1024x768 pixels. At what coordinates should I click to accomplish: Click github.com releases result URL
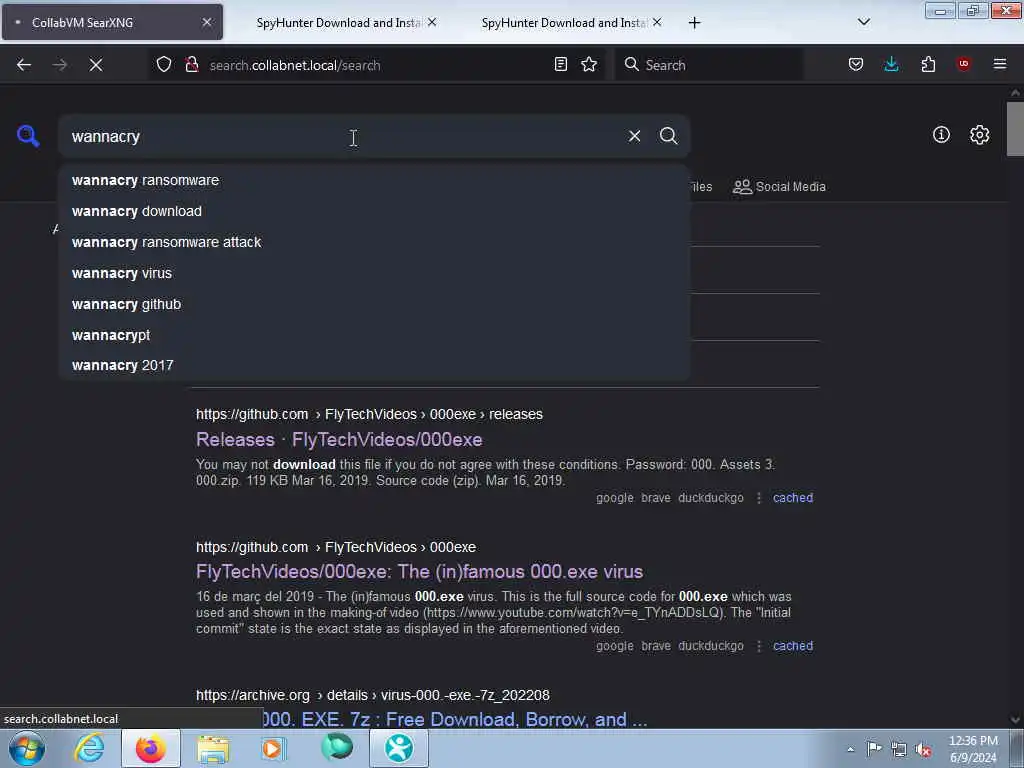369,414
